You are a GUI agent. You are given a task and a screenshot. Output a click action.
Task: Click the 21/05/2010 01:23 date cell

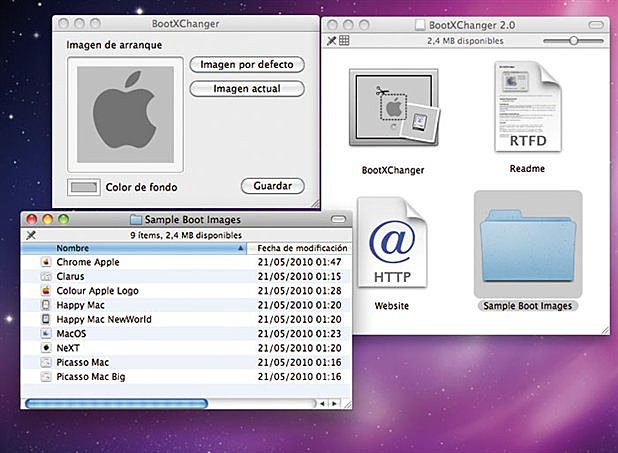[x=300, y=334]
